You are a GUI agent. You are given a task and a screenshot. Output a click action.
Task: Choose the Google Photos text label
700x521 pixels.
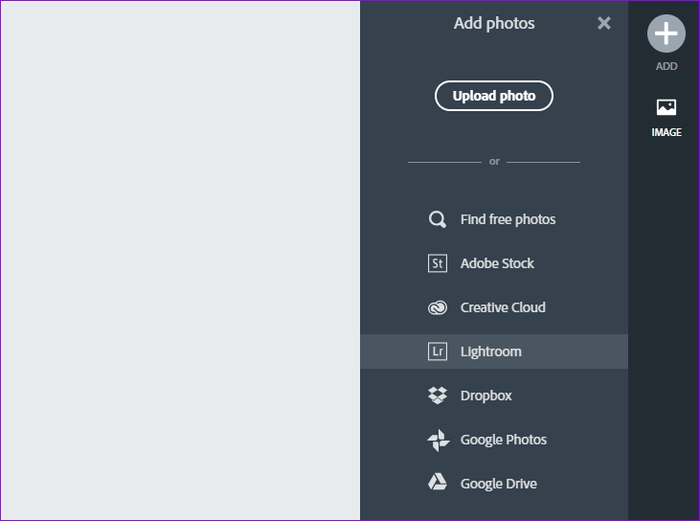tap(503, 440)
